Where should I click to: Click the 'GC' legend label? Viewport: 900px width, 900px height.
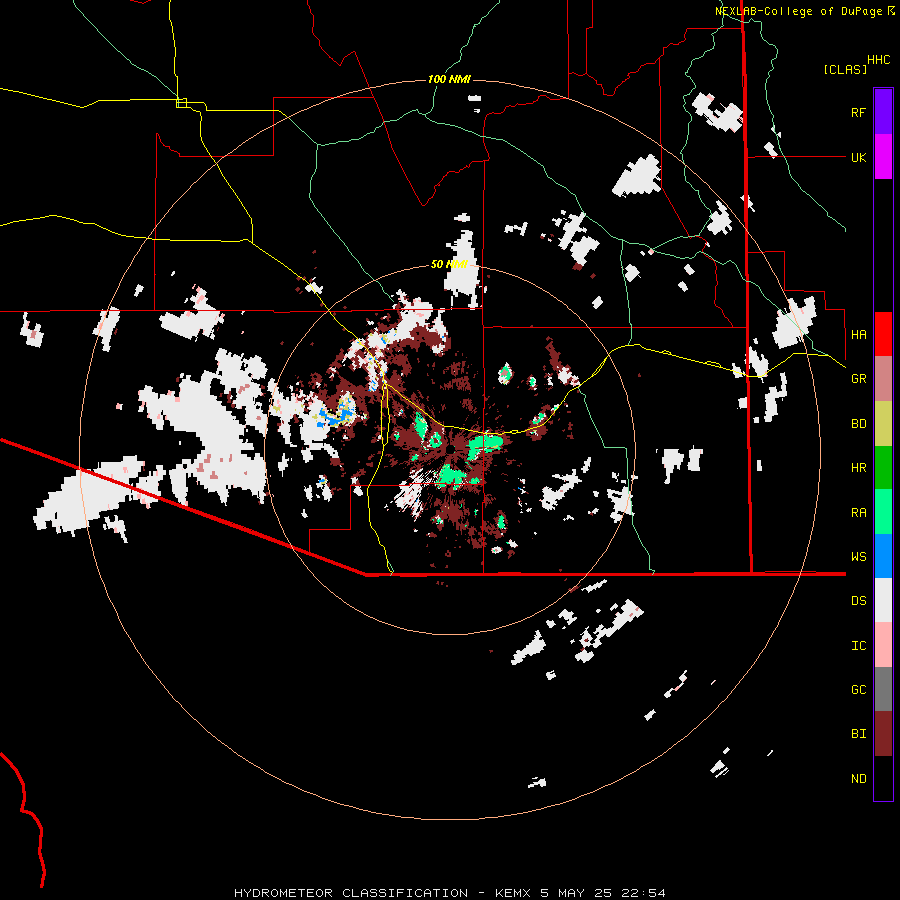858,690
